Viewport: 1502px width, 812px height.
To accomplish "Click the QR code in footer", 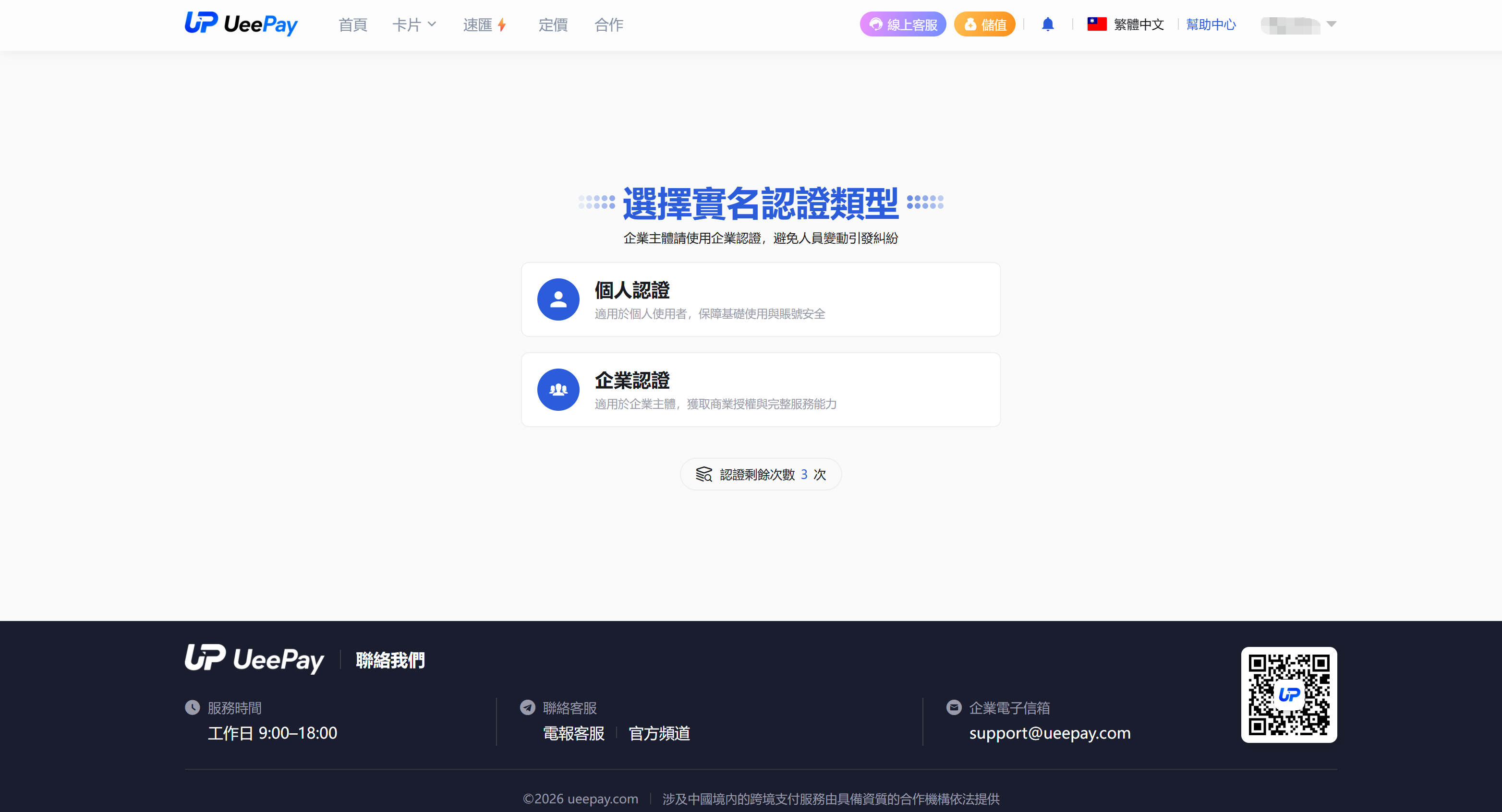I will click(x=1289, y=694).
